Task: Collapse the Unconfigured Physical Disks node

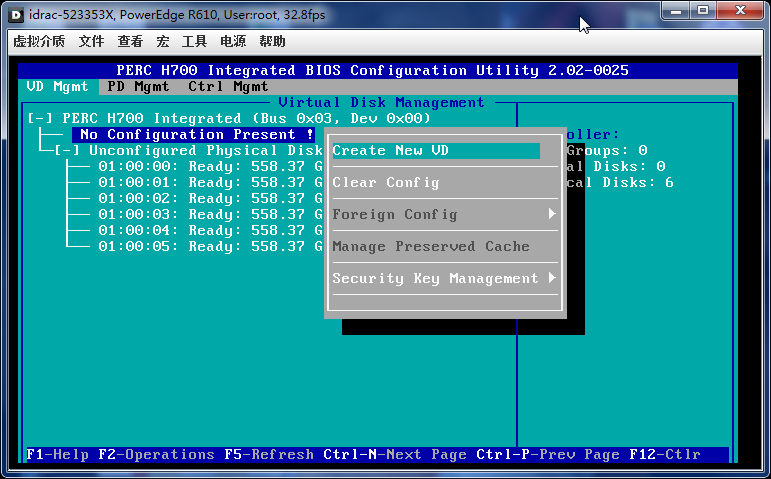Action: click(x=67, y=150)
